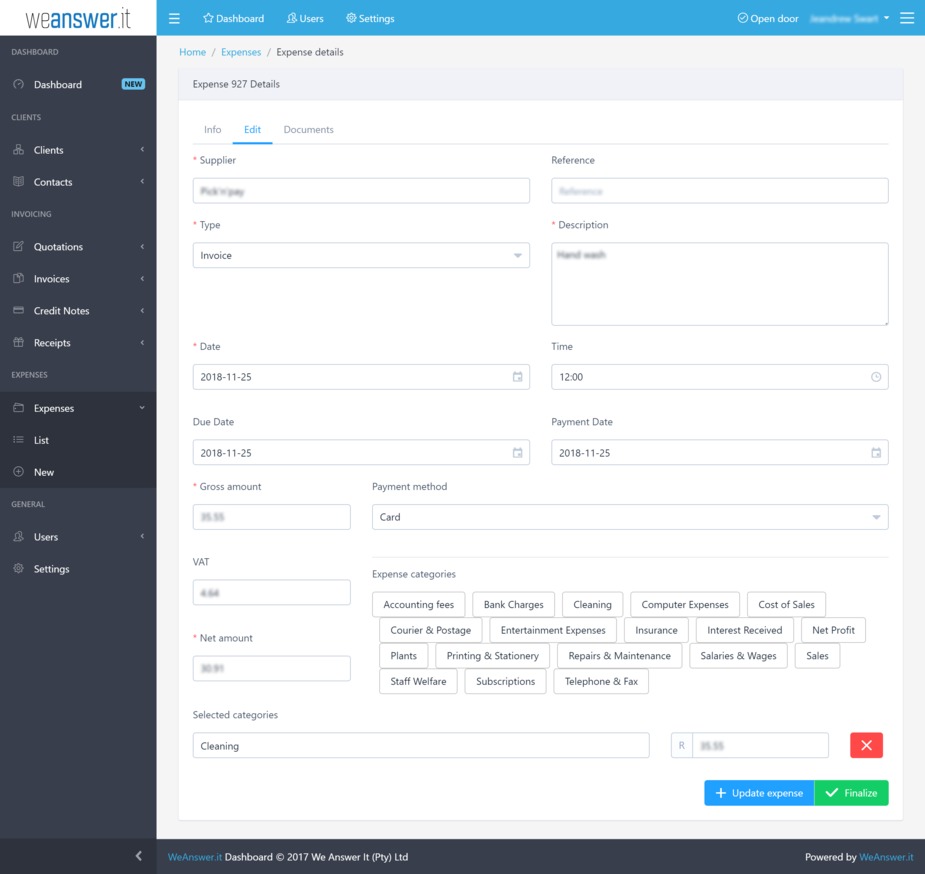Switch to the Documents tab
925x874 pixels.
[309, 130]
